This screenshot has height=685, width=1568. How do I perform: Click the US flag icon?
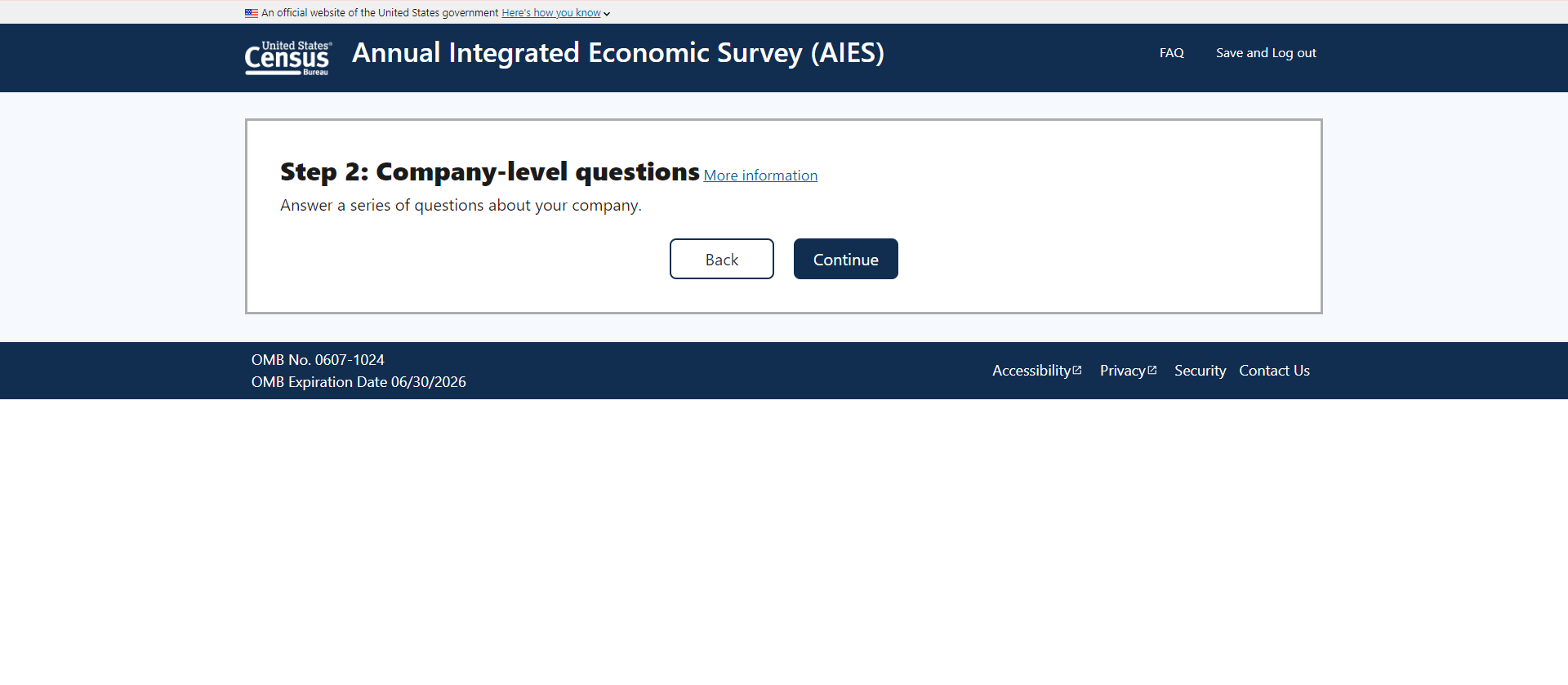[x=252, y=13]
